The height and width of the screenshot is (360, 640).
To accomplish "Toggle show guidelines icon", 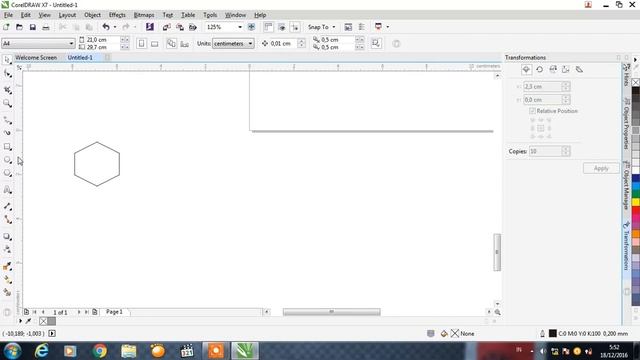I will pos(295,27).
